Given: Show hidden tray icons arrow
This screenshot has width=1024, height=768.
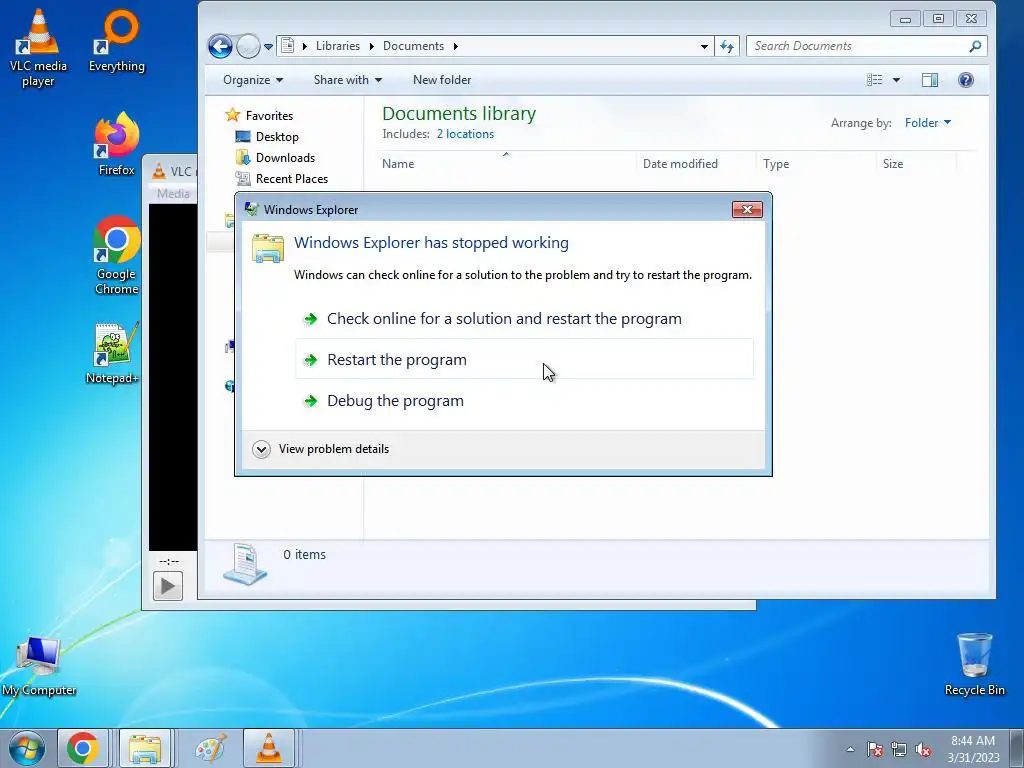Looking at the screenshot, I should click(x=850, y=749).
